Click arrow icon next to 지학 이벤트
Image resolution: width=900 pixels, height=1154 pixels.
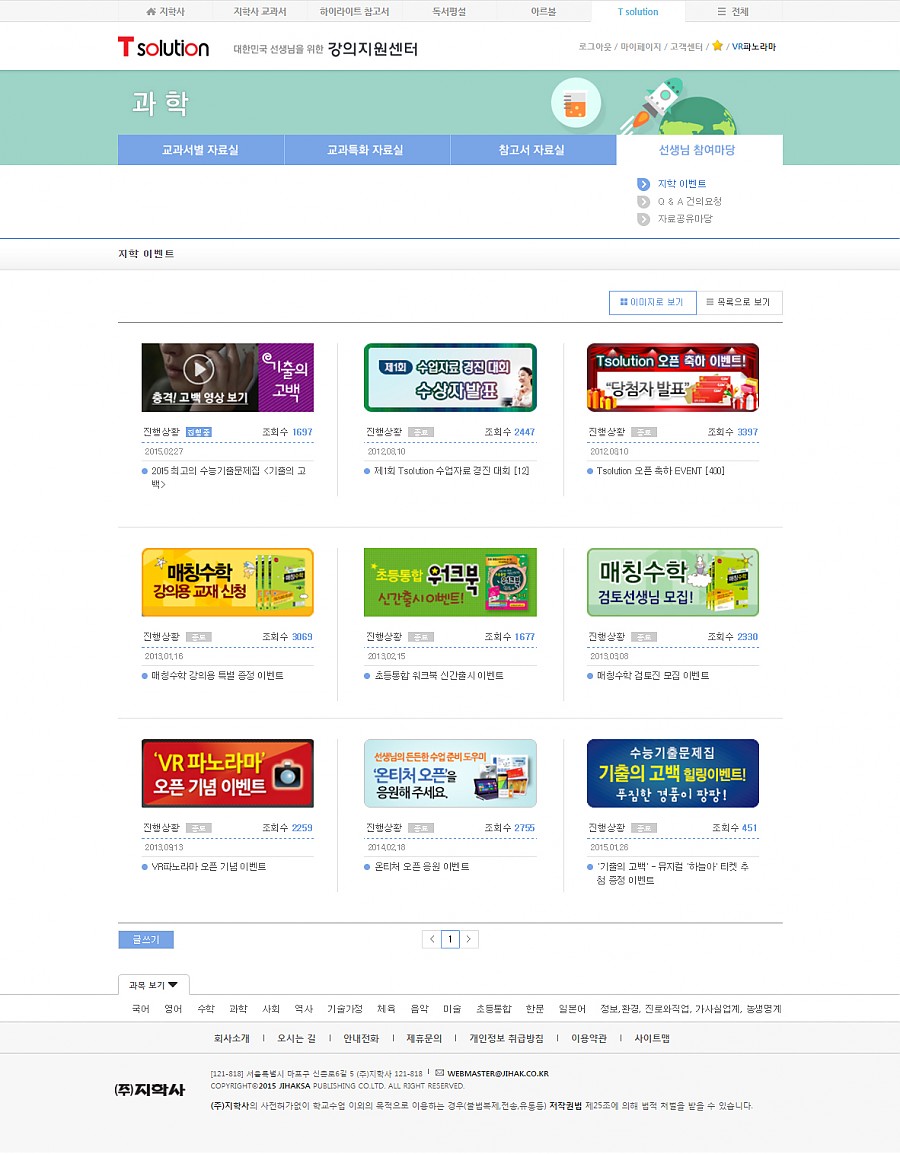(643, 184)
